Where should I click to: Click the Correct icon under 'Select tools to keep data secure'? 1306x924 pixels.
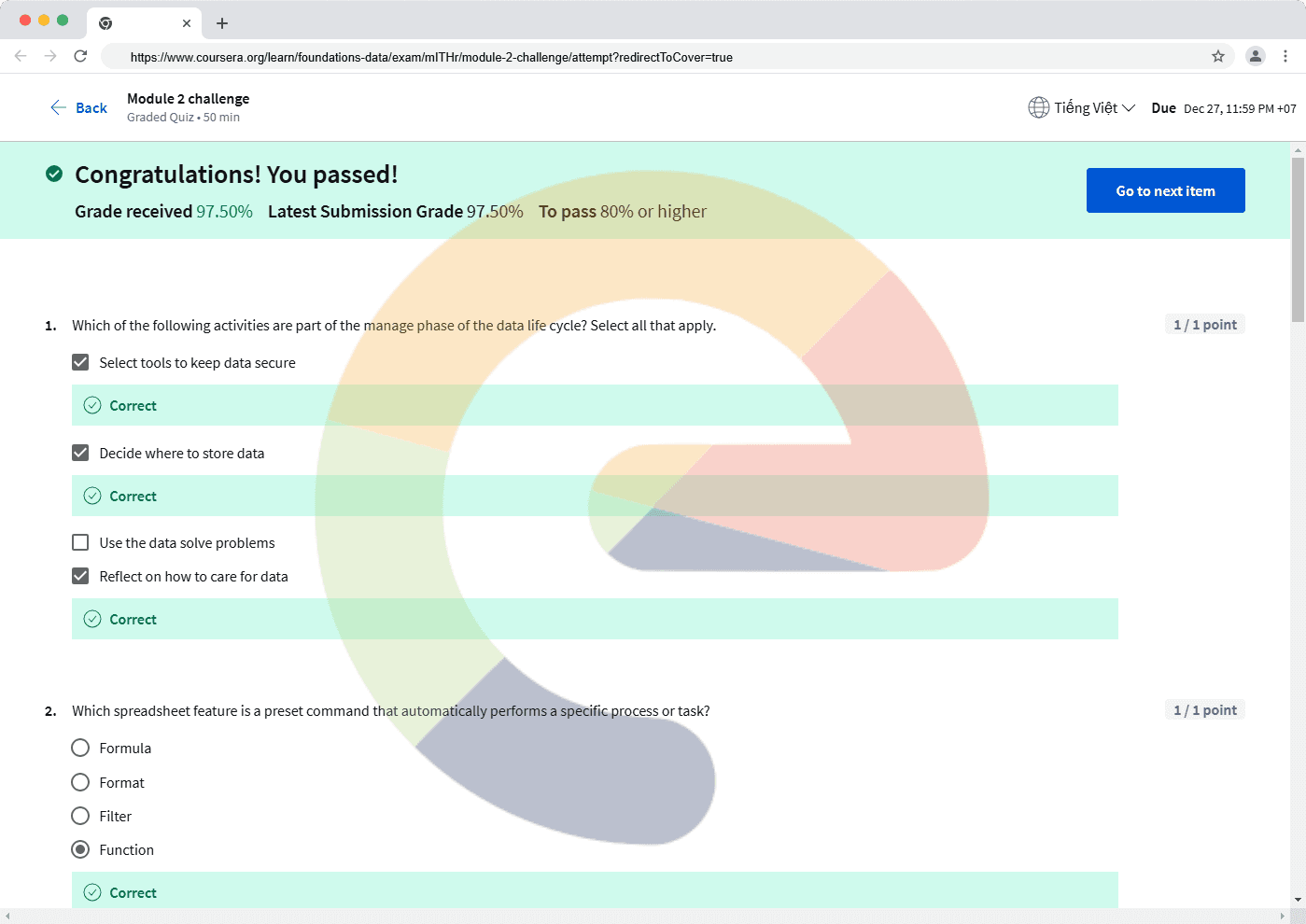(x=92, y=405)
